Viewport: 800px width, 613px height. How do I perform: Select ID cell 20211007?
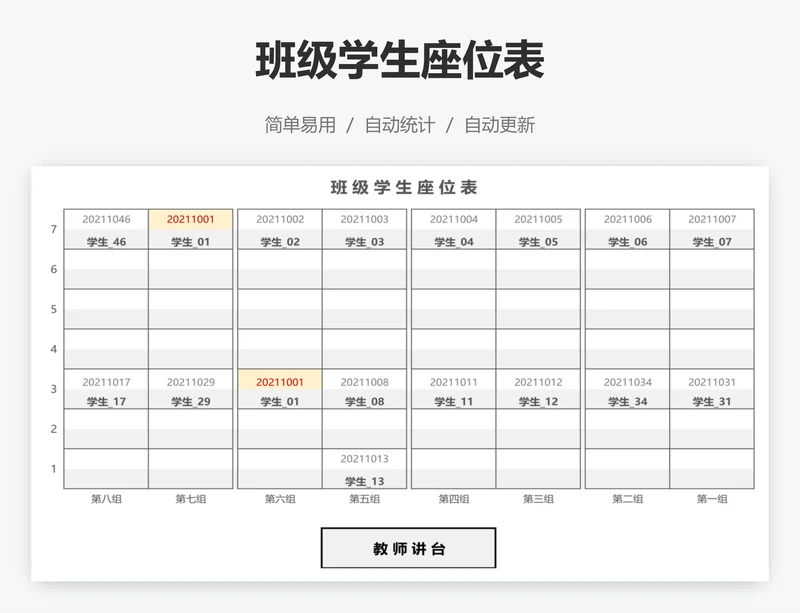point(712,219)
